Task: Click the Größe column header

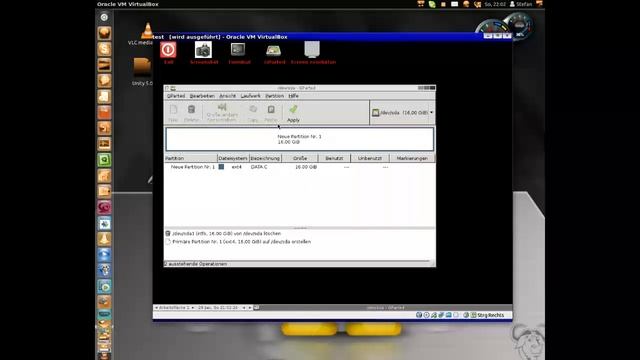Action: click(300, 158)
